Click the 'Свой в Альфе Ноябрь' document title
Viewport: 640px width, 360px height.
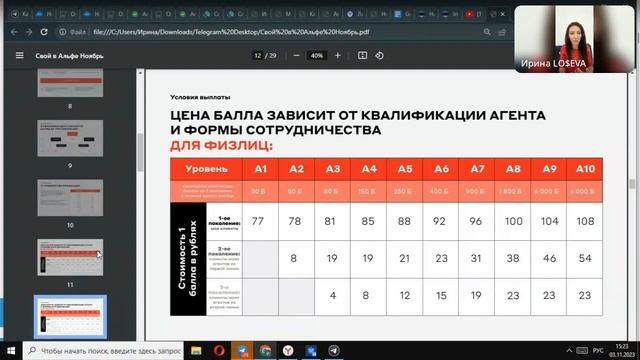pos(69,56)
